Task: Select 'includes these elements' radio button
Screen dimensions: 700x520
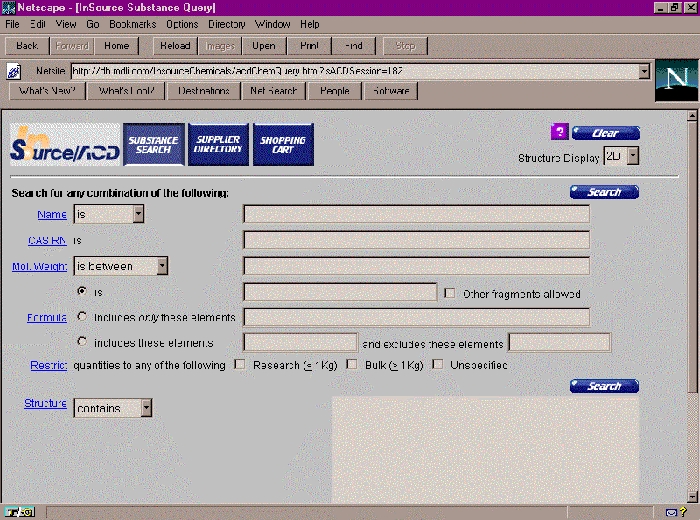Action: click(82, 342)
